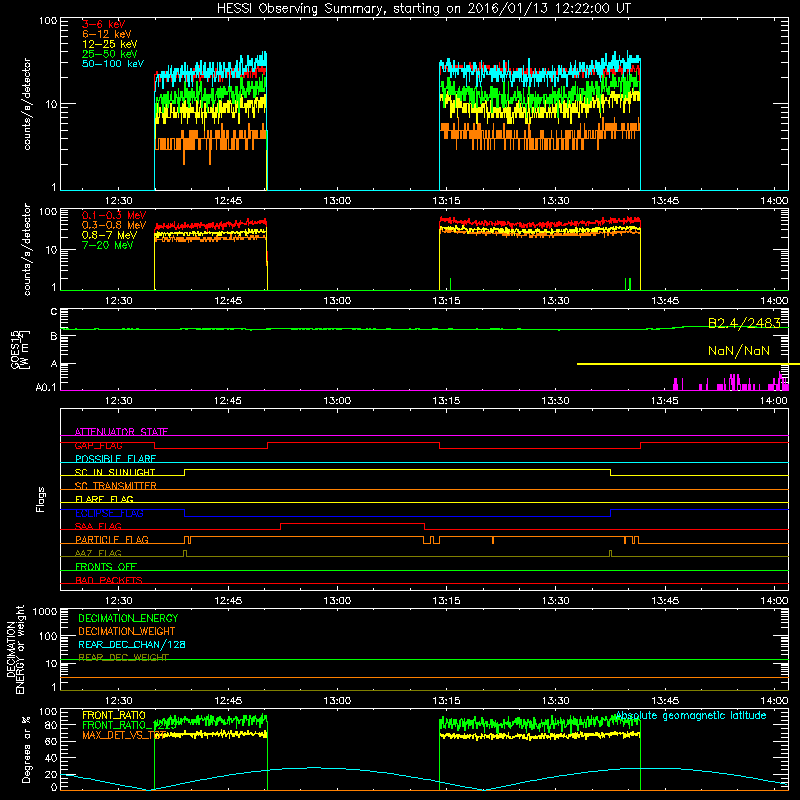Click the 0.3-0.8 MeV legend entry
Viewport: 800px width, 800px height.
[114, 225]
